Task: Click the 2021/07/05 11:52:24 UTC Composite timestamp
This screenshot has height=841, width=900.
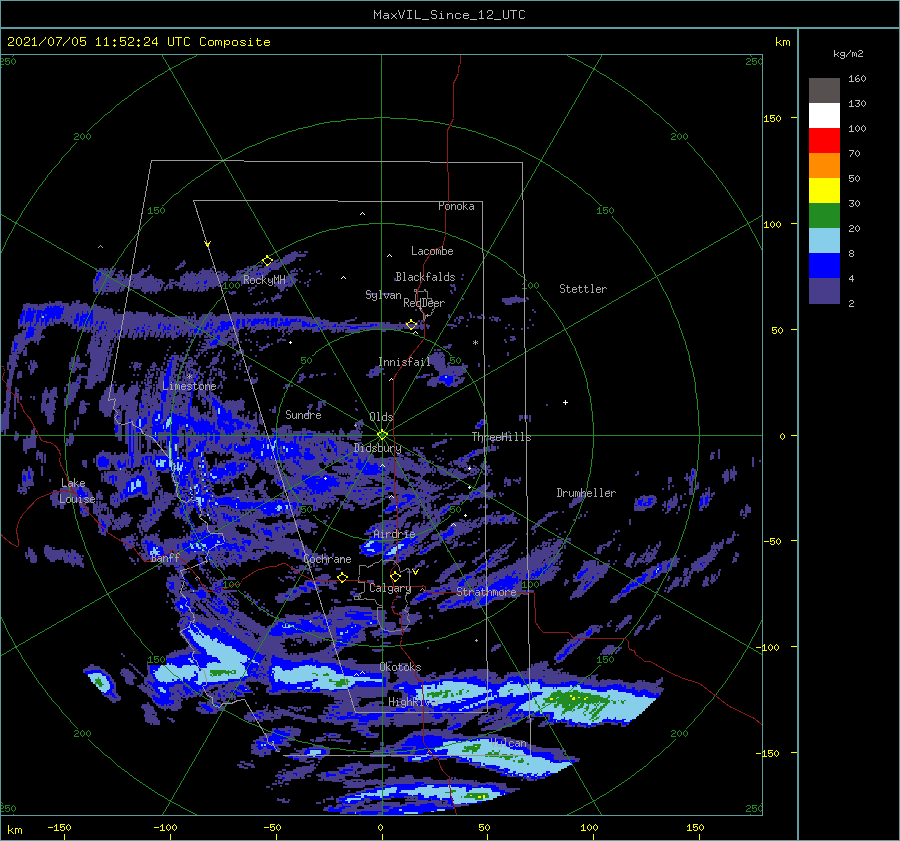Action: (x=138, y=42)
